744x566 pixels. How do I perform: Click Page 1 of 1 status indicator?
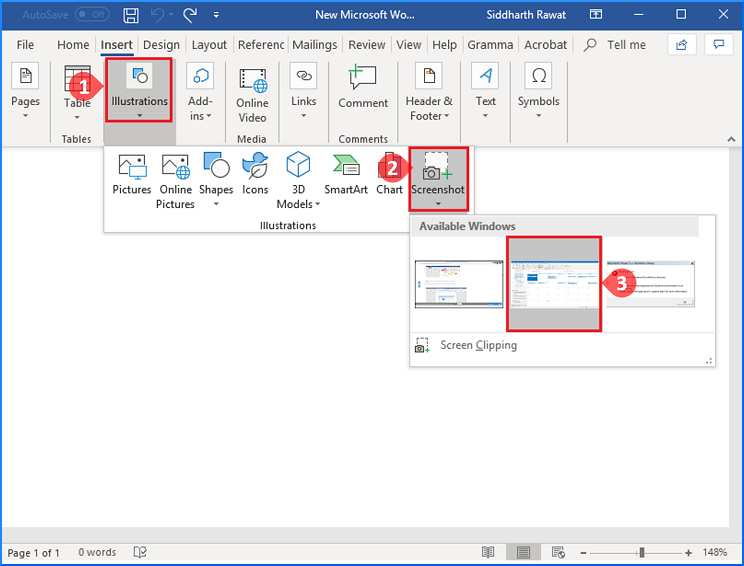pyautogui.click(x=34, y=553)
